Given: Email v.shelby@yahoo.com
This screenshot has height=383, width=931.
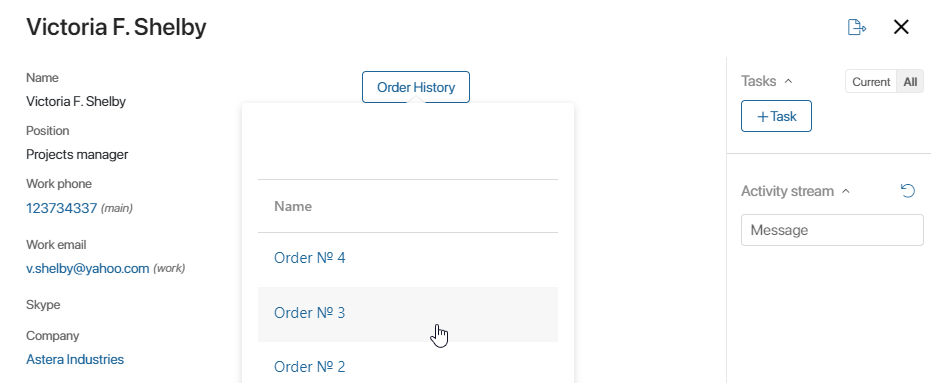Looking at the screenshot, I should (87, 268).
